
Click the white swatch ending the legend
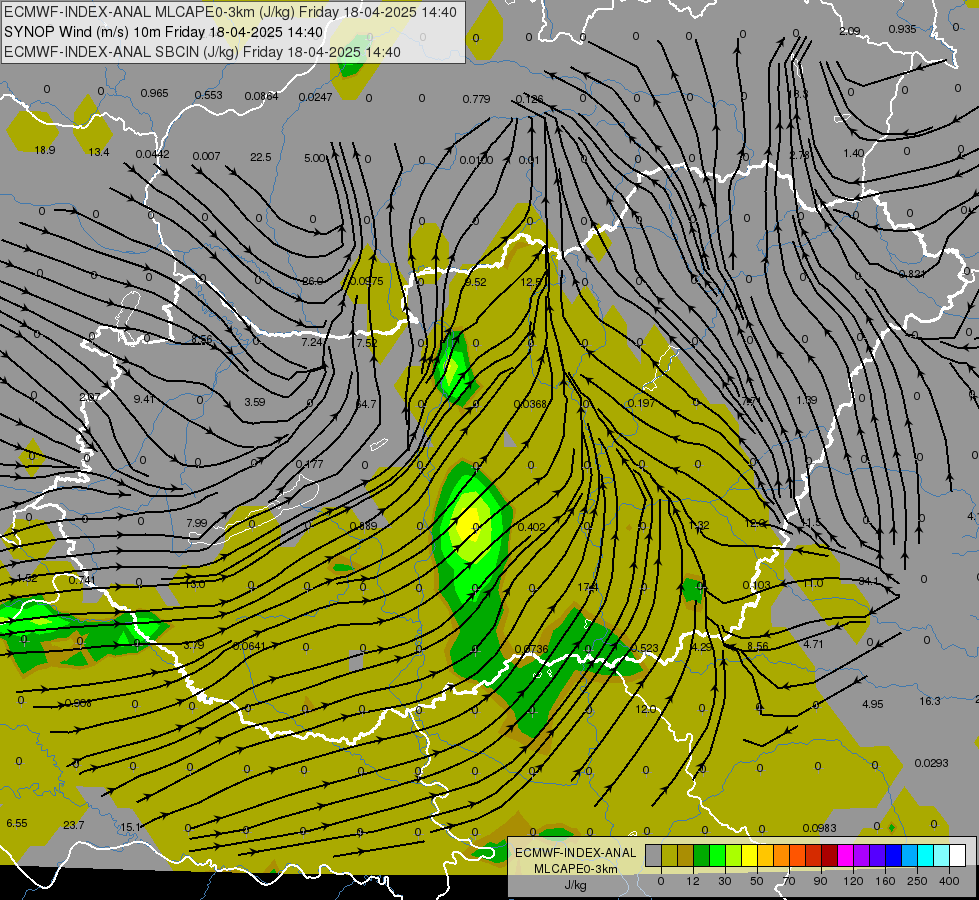(958, 855)
